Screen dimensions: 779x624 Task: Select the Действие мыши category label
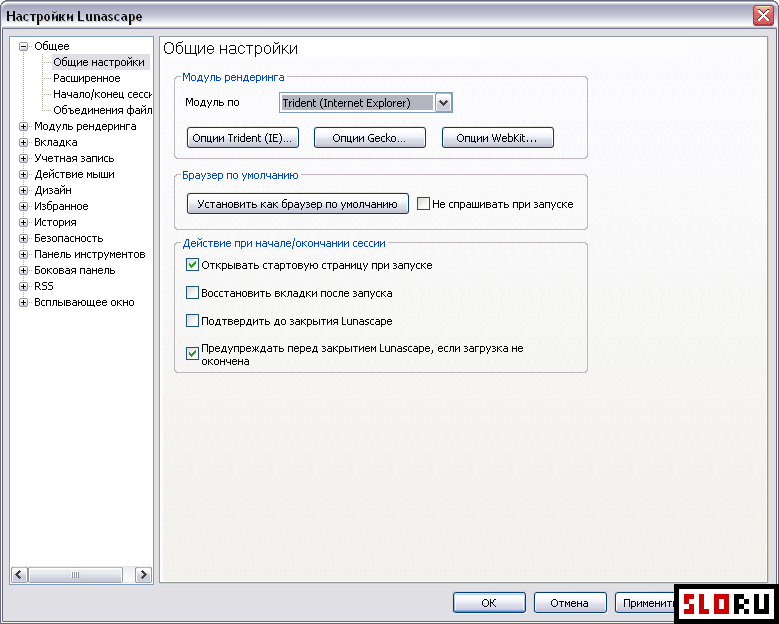(74, 174)
